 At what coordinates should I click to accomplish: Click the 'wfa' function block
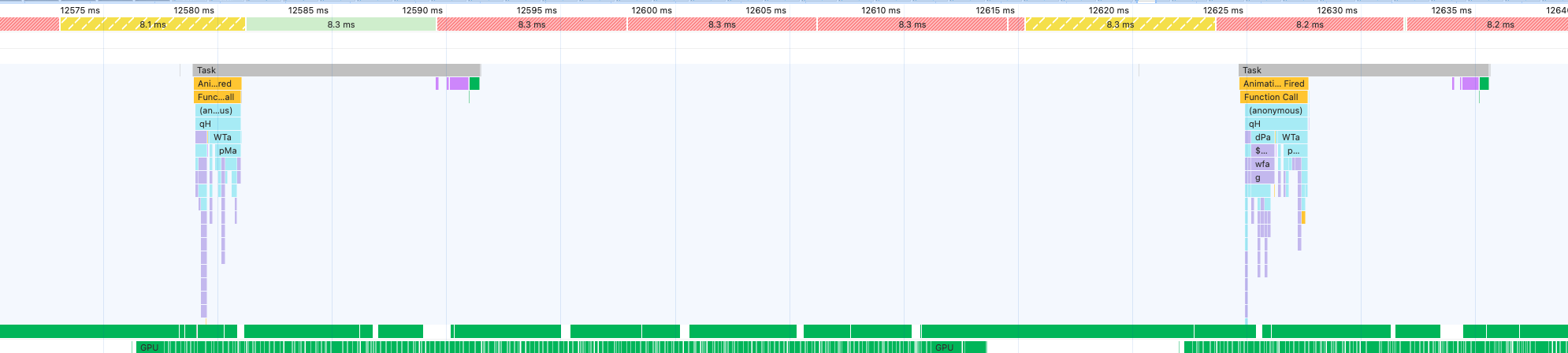click(x=1262, y=164)
